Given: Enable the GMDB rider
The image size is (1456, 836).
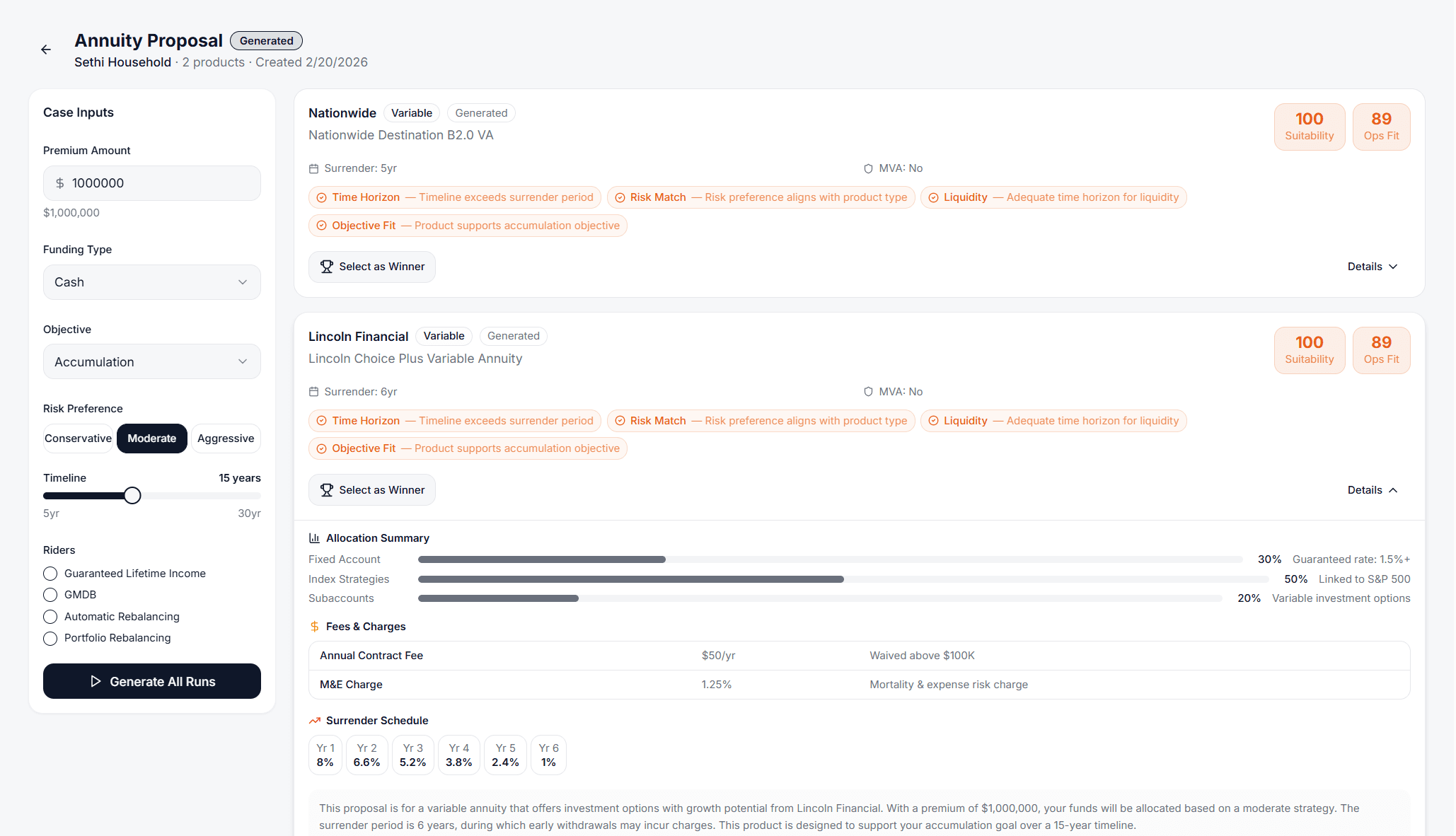Looking at the screenshot, I should click(x=50, y=595).
